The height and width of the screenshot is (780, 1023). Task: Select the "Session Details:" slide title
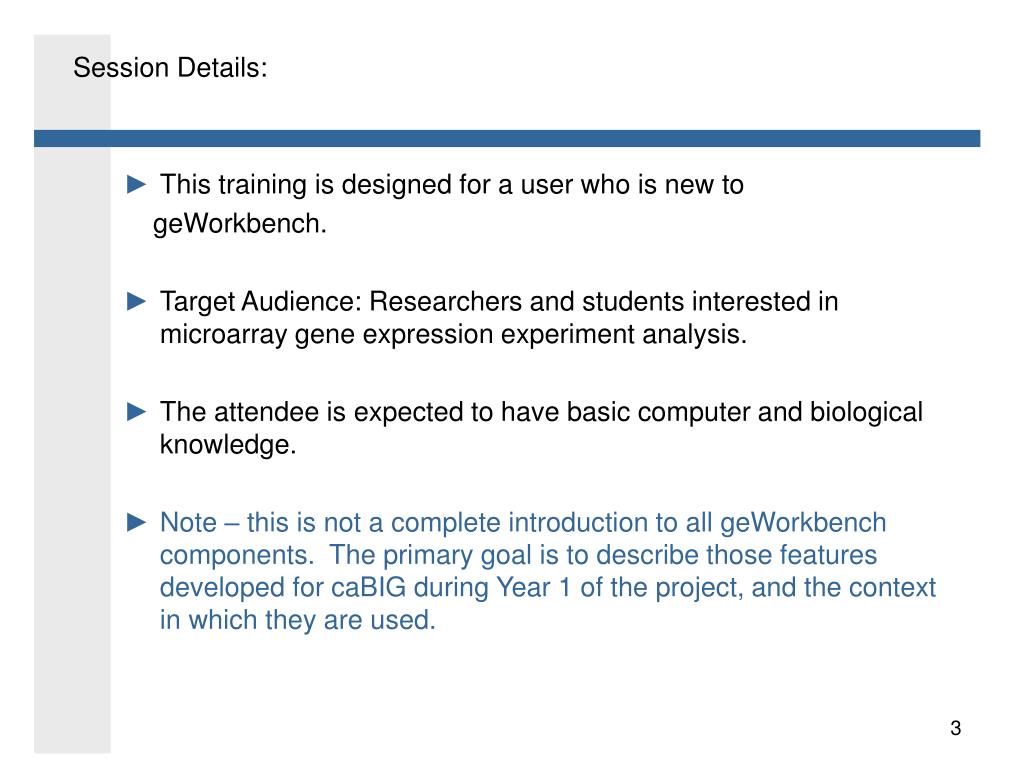(x=170, y=68)
